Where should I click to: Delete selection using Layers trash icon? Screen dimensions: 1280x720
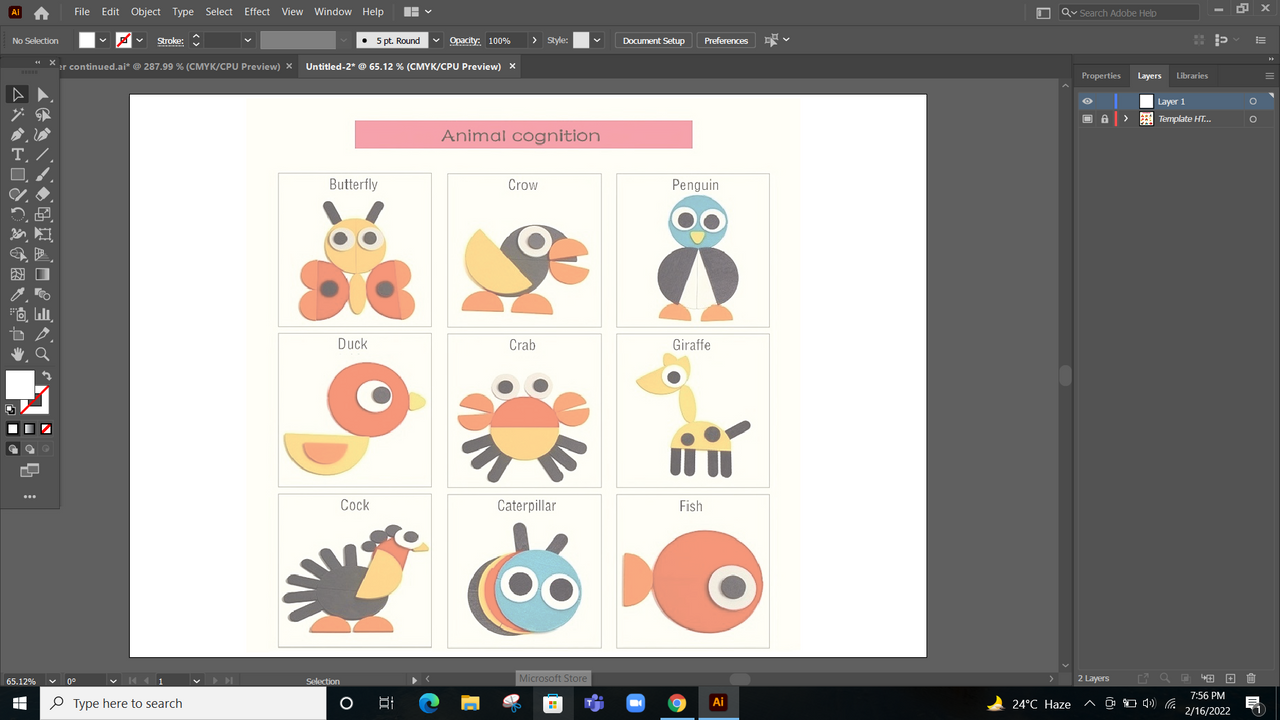click(1251, 678)
